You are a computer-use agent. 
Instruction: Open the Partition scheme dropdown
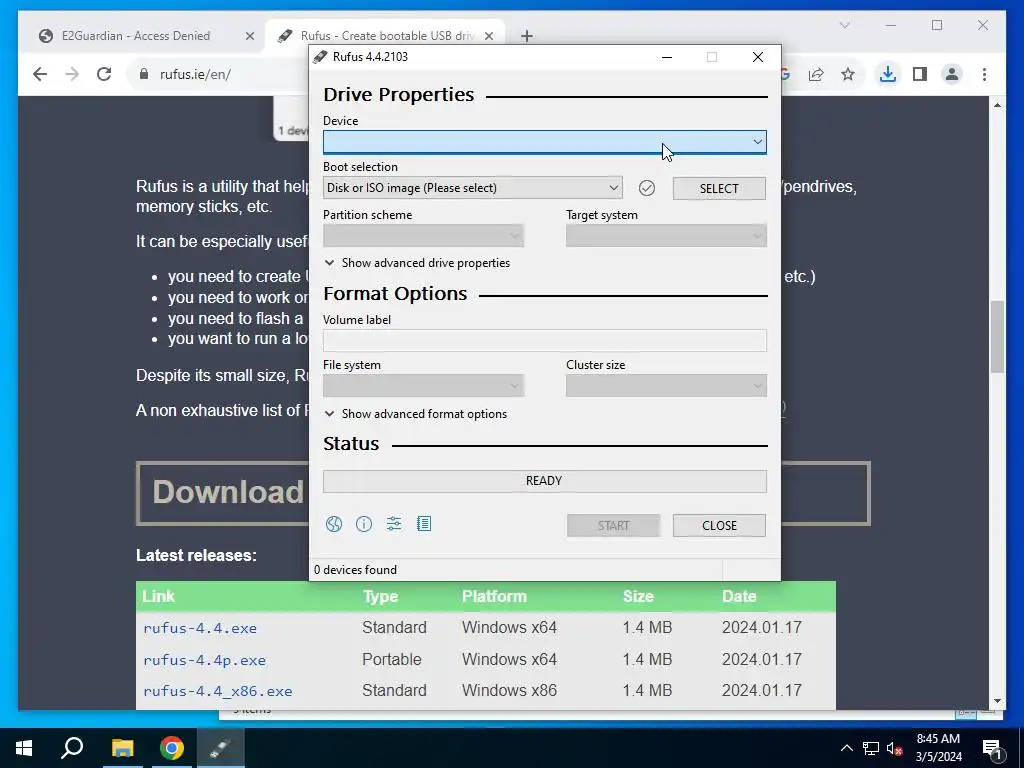tap(423, 236)
